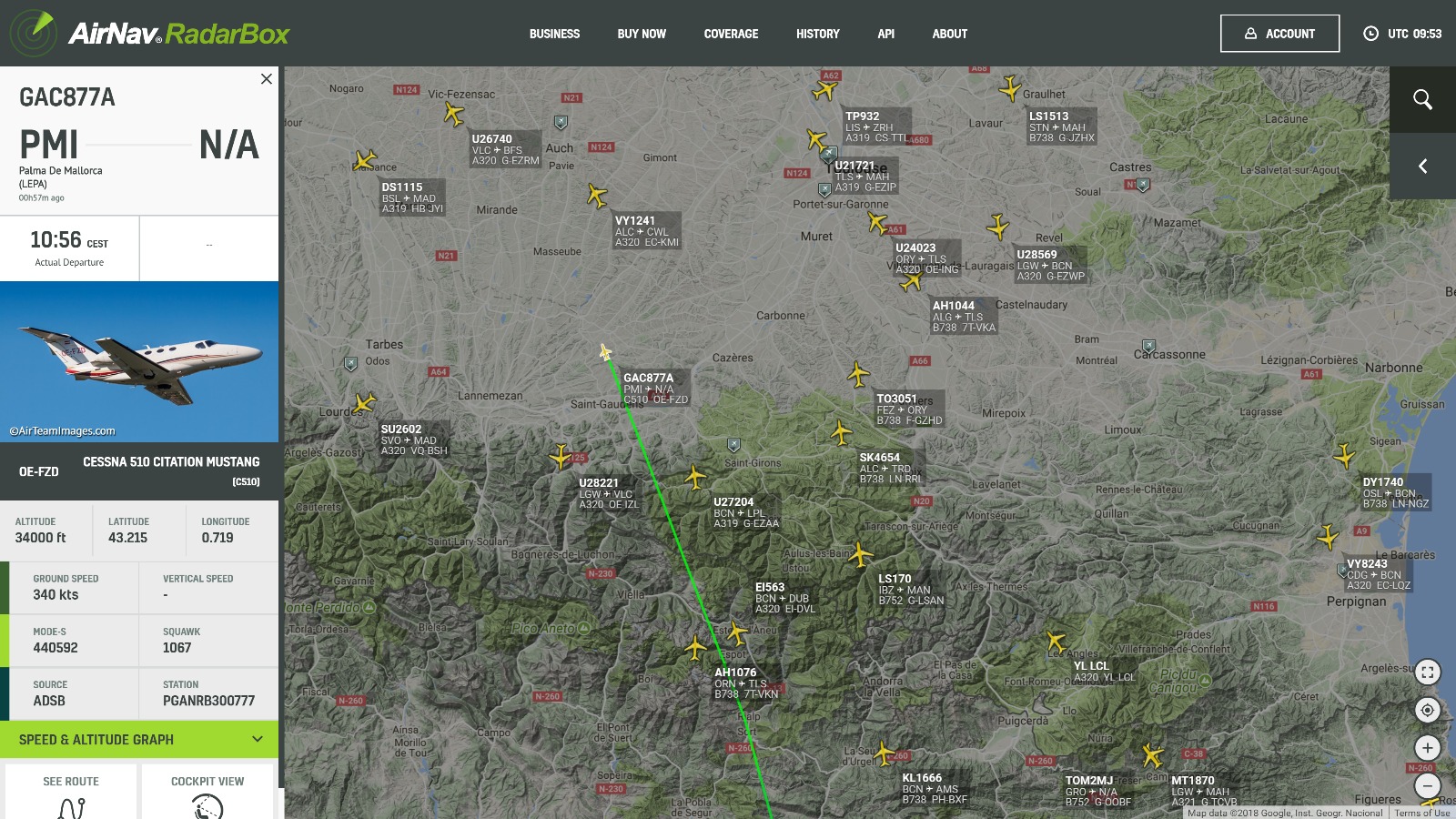Image resolution: width=1456 pixels, height=819 pixels.
Task: Select the KL1666 aircraft icon
Action: point(884,753)
